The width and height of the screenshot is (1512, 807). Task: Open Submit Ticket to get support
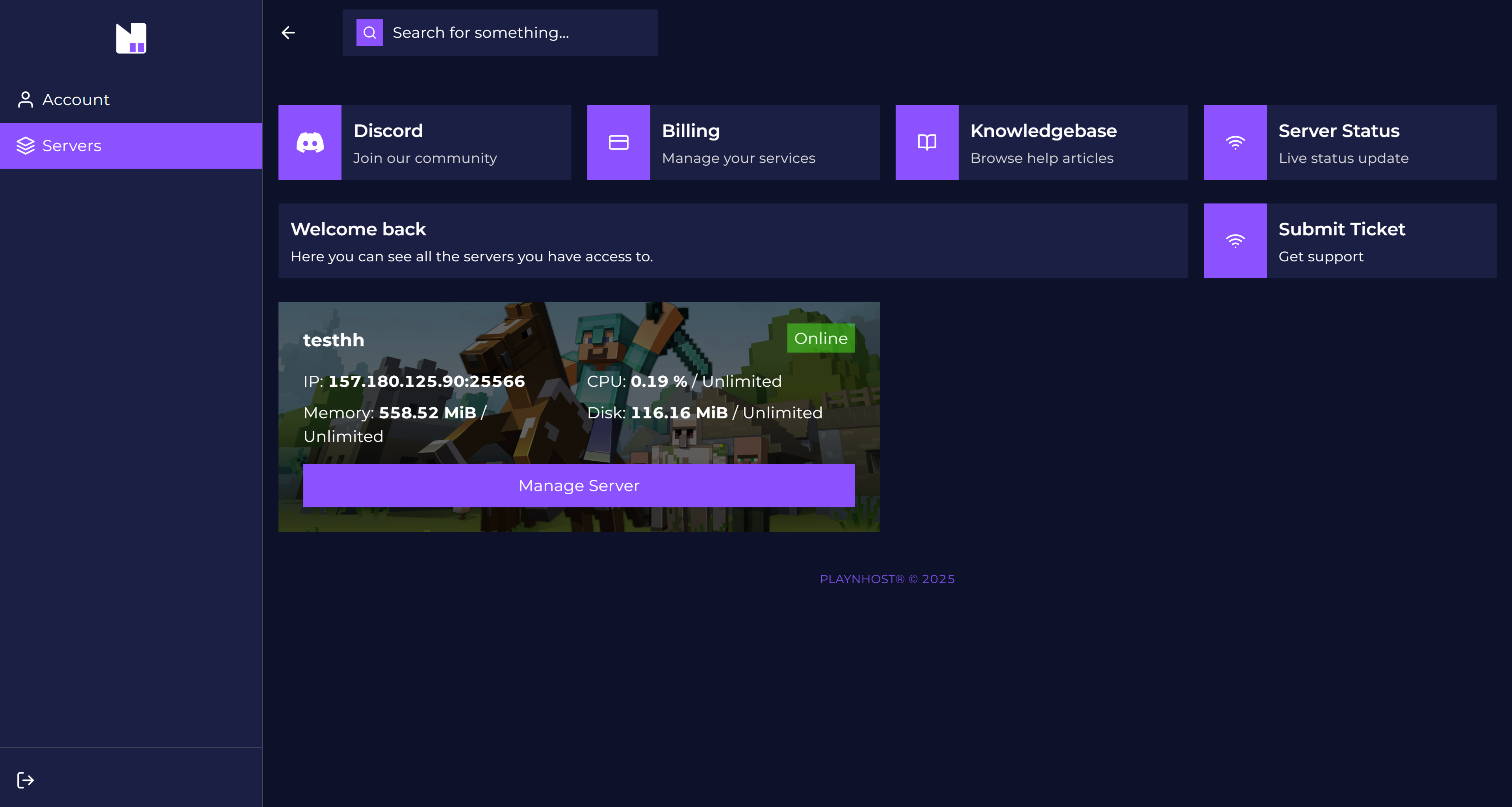(1350, 241)
